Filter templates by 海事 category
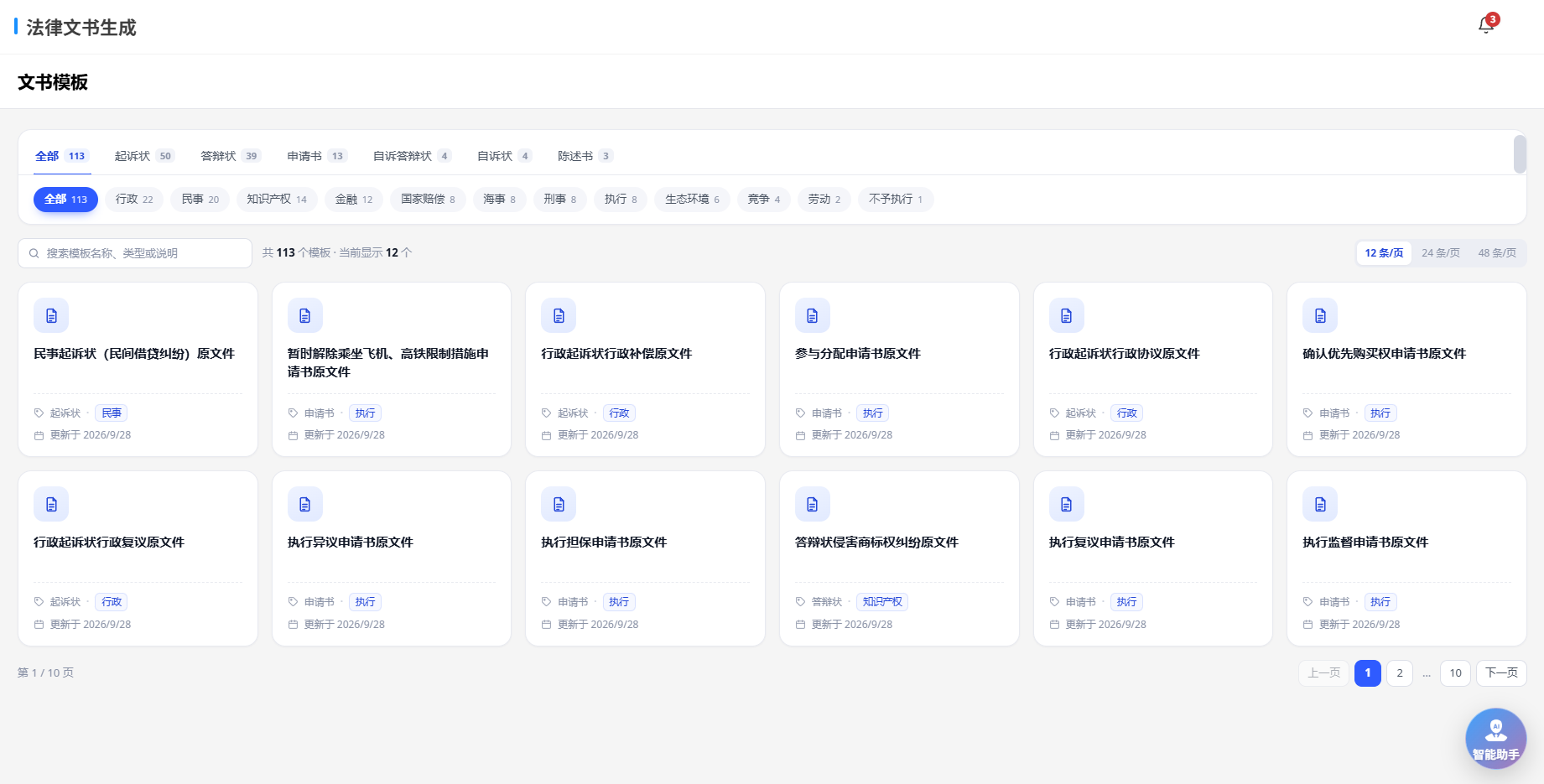1544x784 pixels. [500, 200]
